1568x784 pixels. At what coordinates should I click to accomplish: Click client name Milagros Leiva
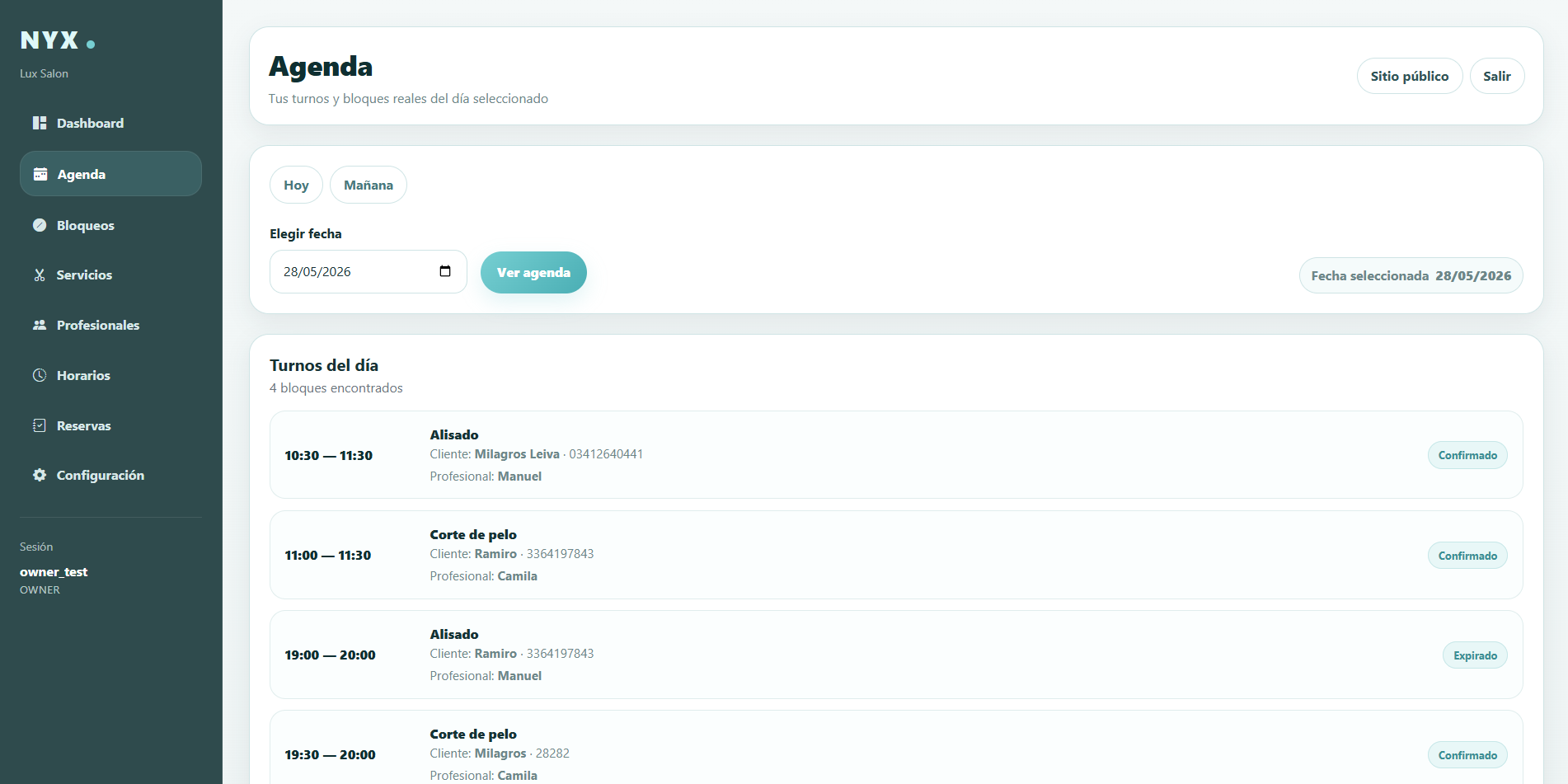[x=517, y=454]
